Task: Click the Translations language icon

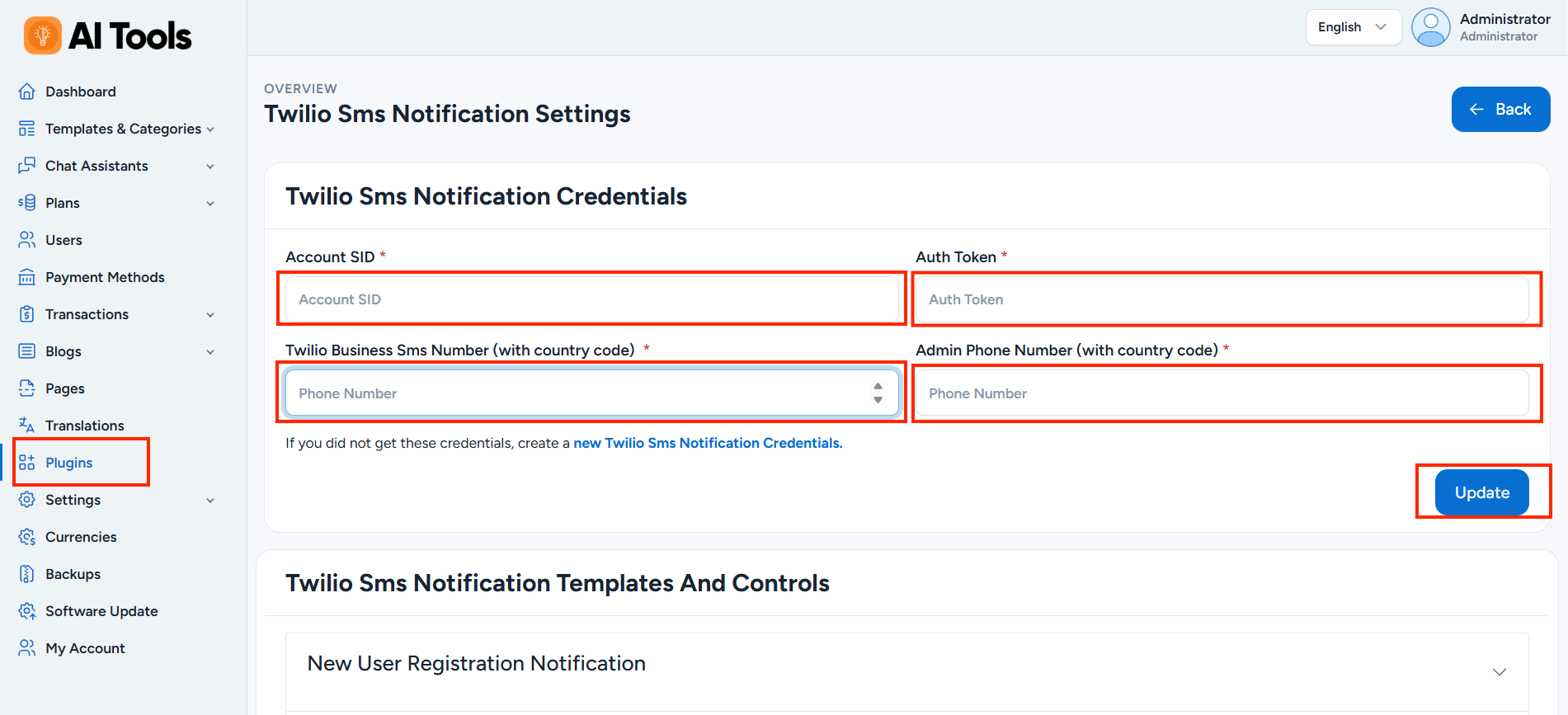Action: (27, 426)
